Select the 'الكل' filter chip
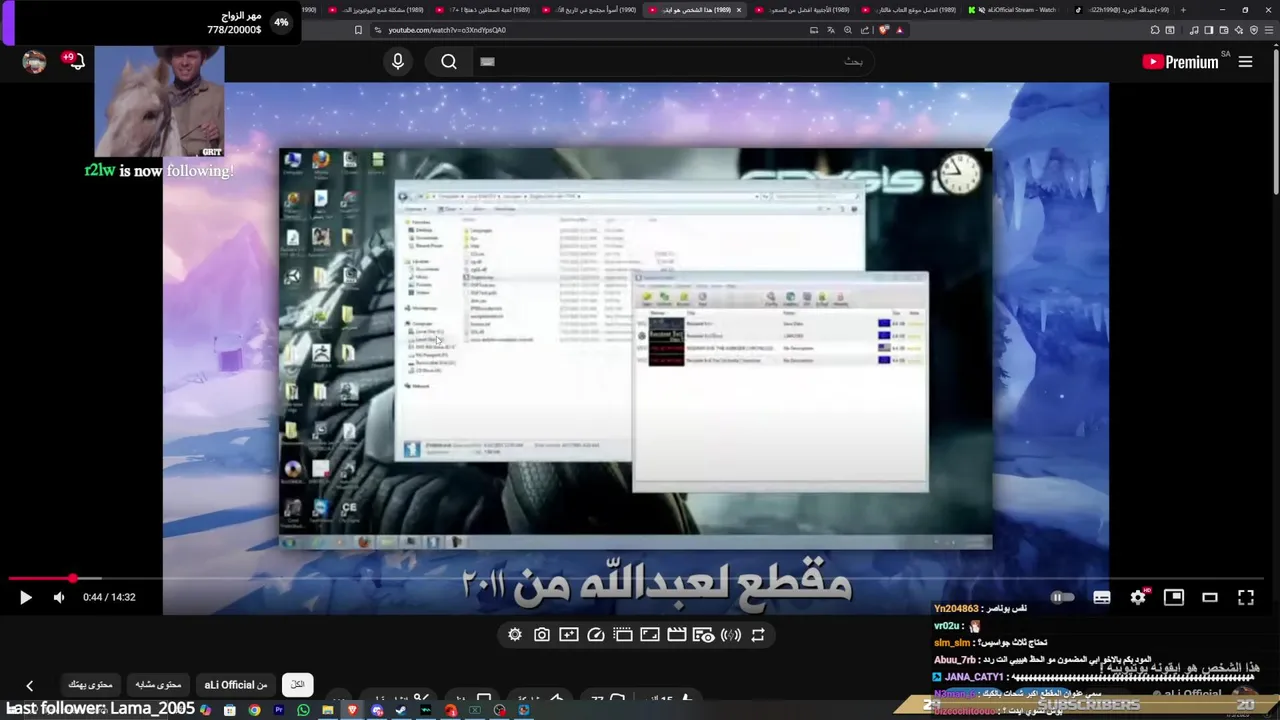Viewport: 1280px width, 720px height. click(298, 685)
